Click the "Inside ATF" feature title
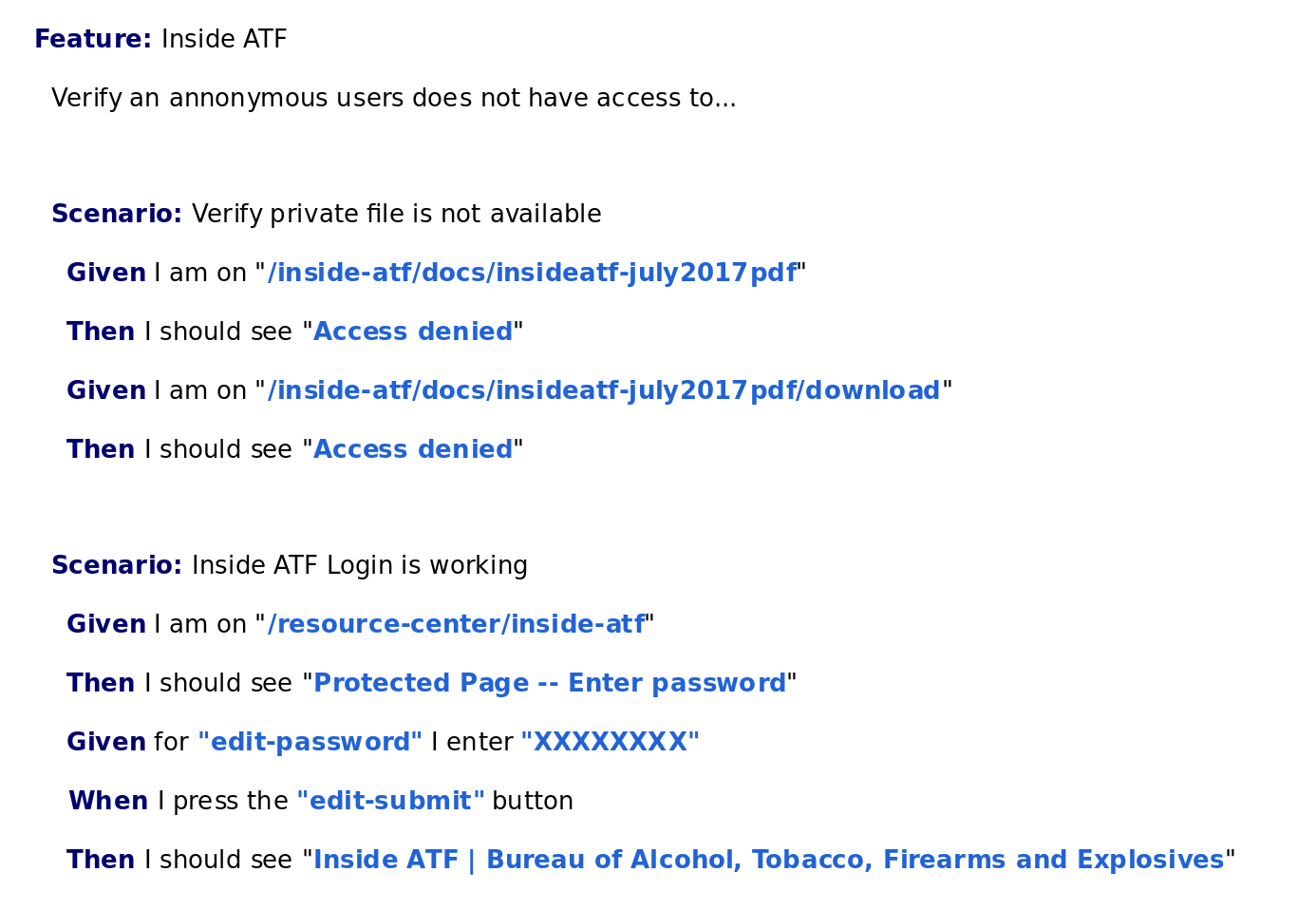The height and width of the screenshot is (910, 1316). (x=224, y=40)
